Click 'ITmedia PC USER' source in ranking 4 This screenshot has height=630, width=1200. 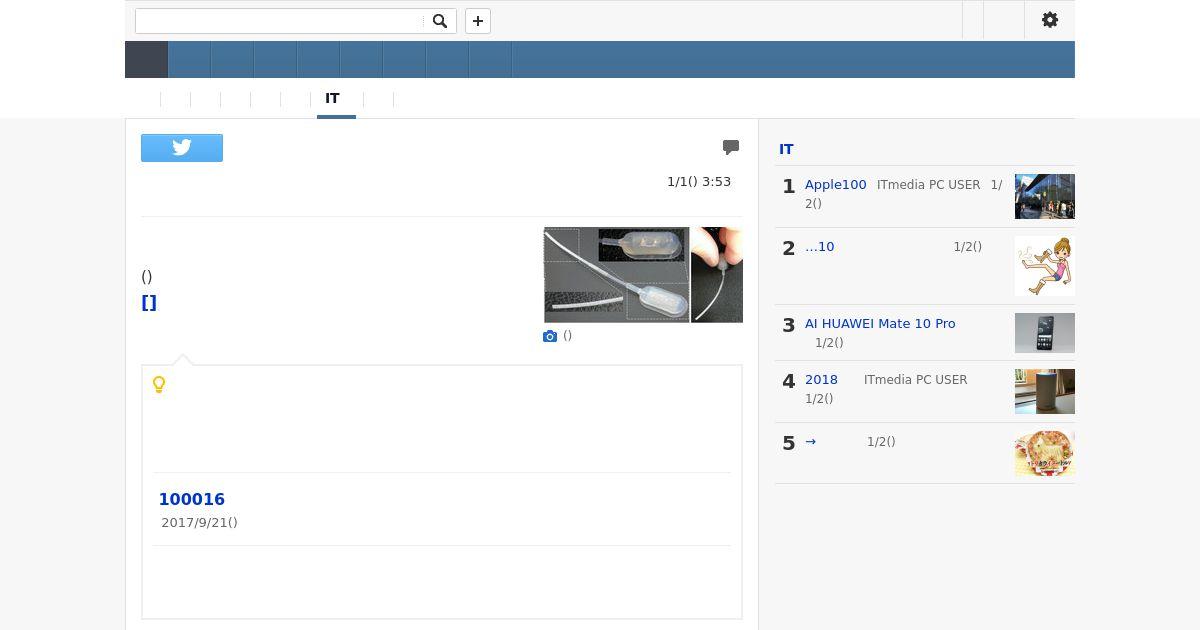click(916, 380)
